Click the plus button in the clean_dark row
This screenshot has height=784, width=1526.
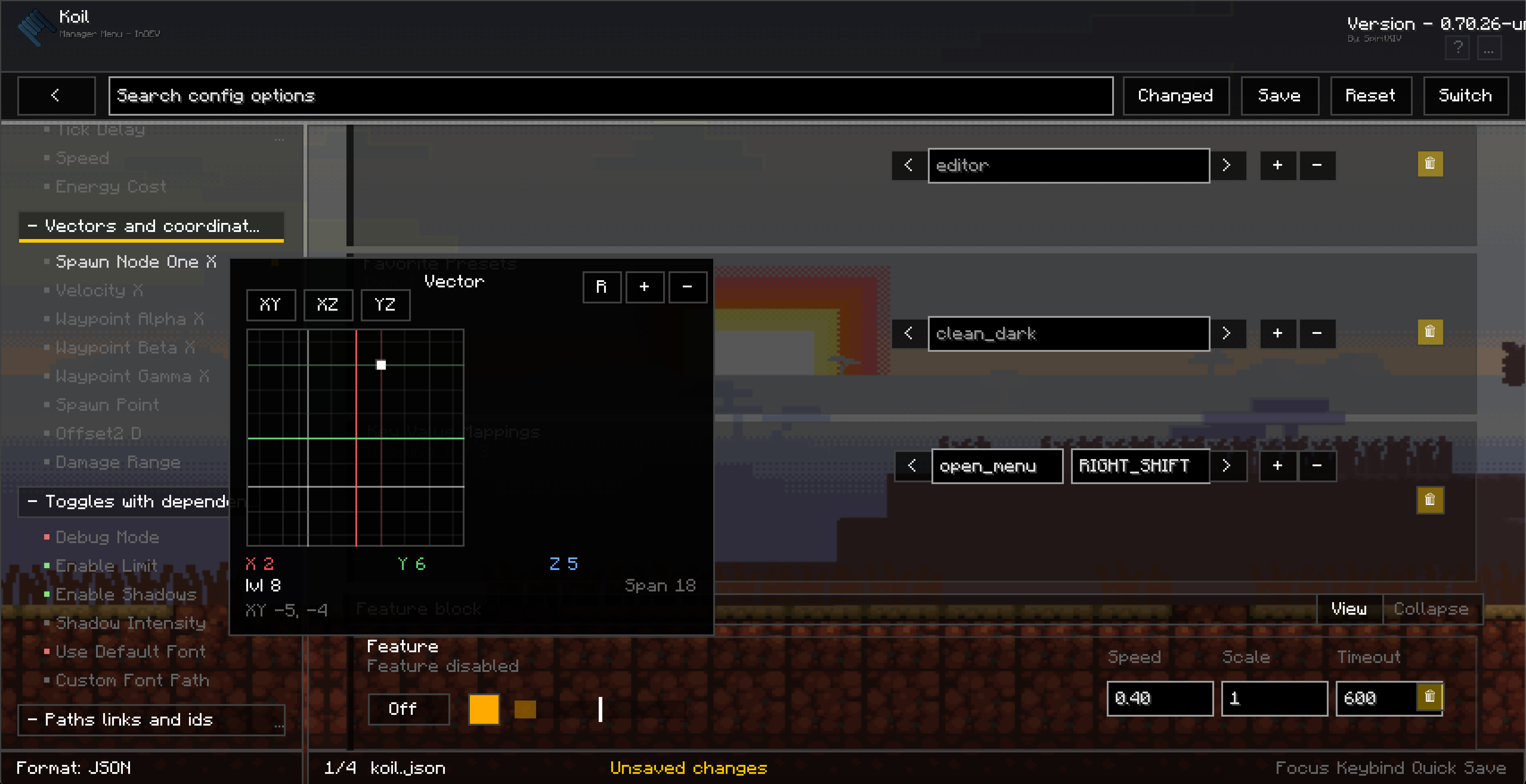(1278, 333)
